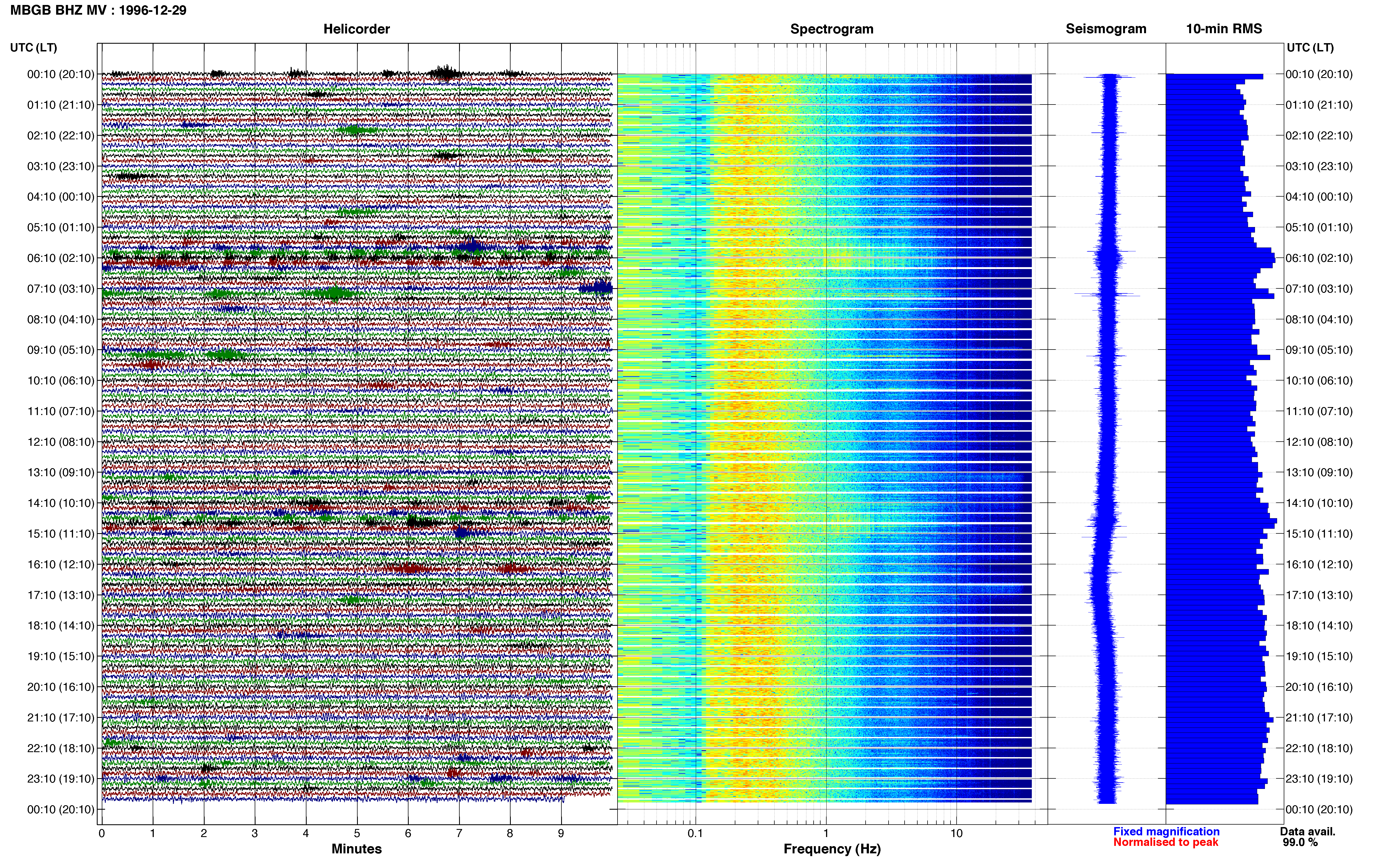
Task: Click left time label '01:10 (21:10)'
Action: pos(61,105)
